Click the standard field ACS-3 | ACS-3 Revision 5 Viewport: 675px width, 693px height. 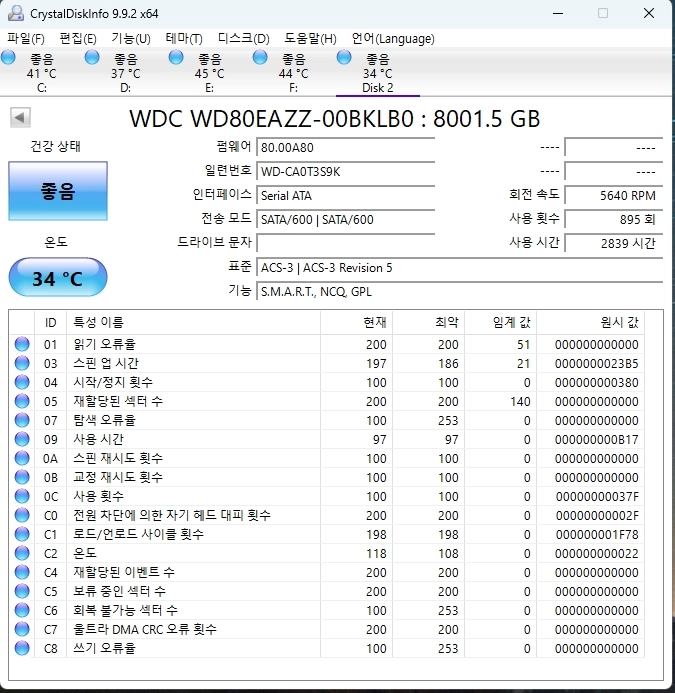point(460,267)
